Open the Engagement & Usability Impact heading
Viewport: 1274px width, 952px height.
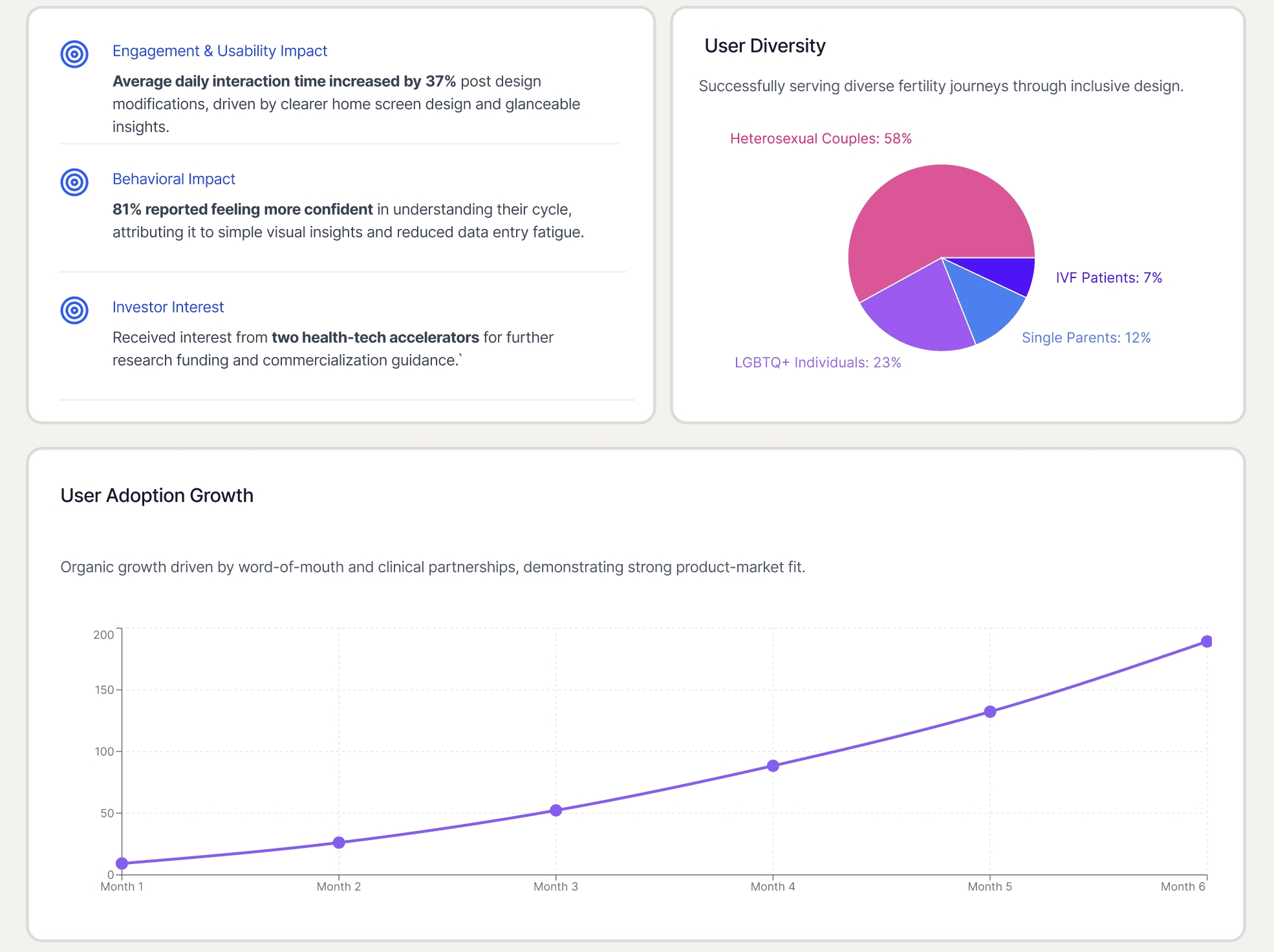point(219,51)
